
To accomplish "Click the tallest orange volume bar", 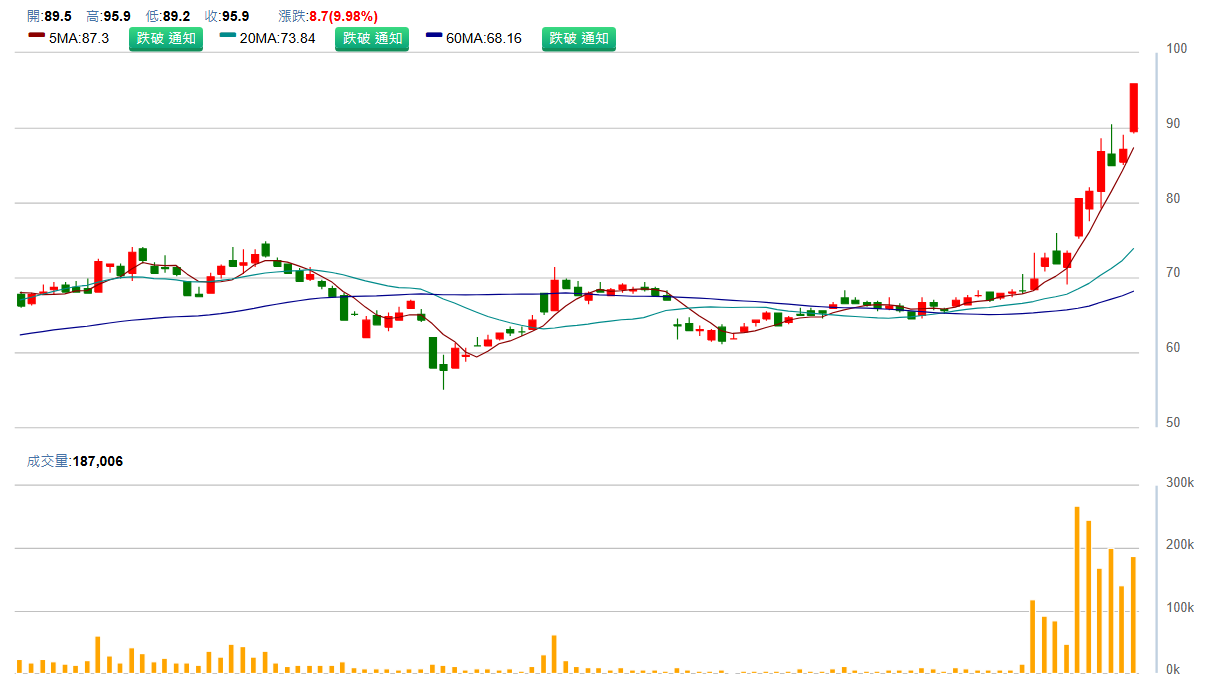I will point(1077,589).
